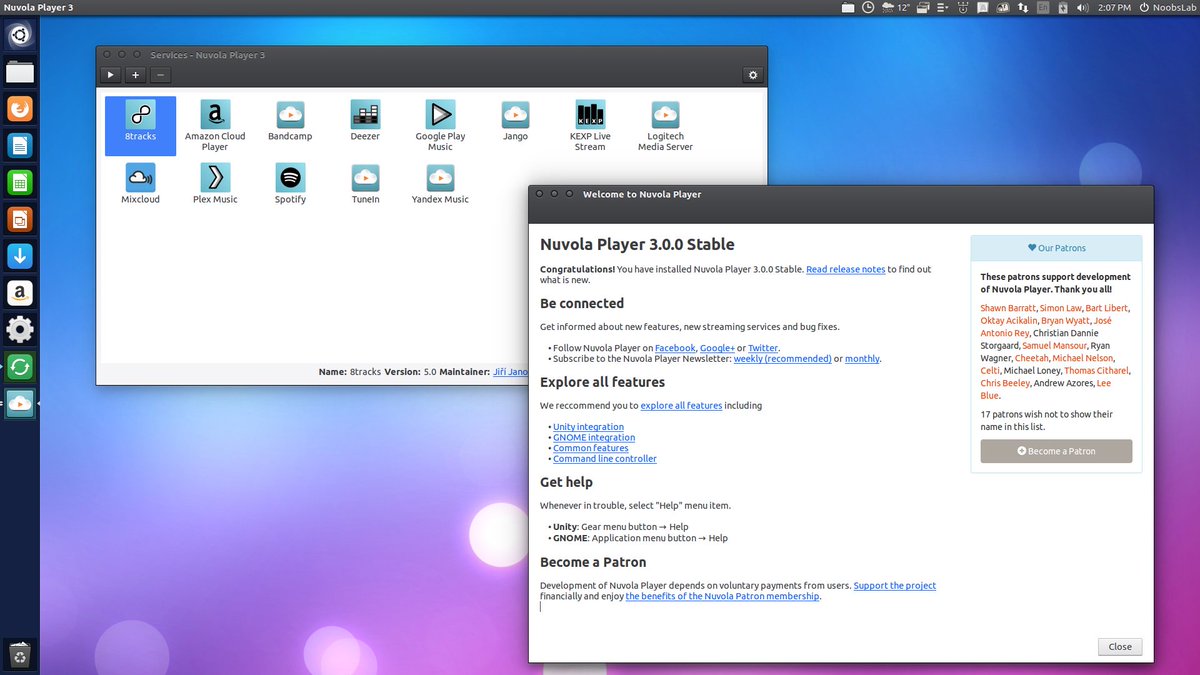The image size is (1200, 675).
Task: Select the 8tracks service icon
Action: (140, 126)
